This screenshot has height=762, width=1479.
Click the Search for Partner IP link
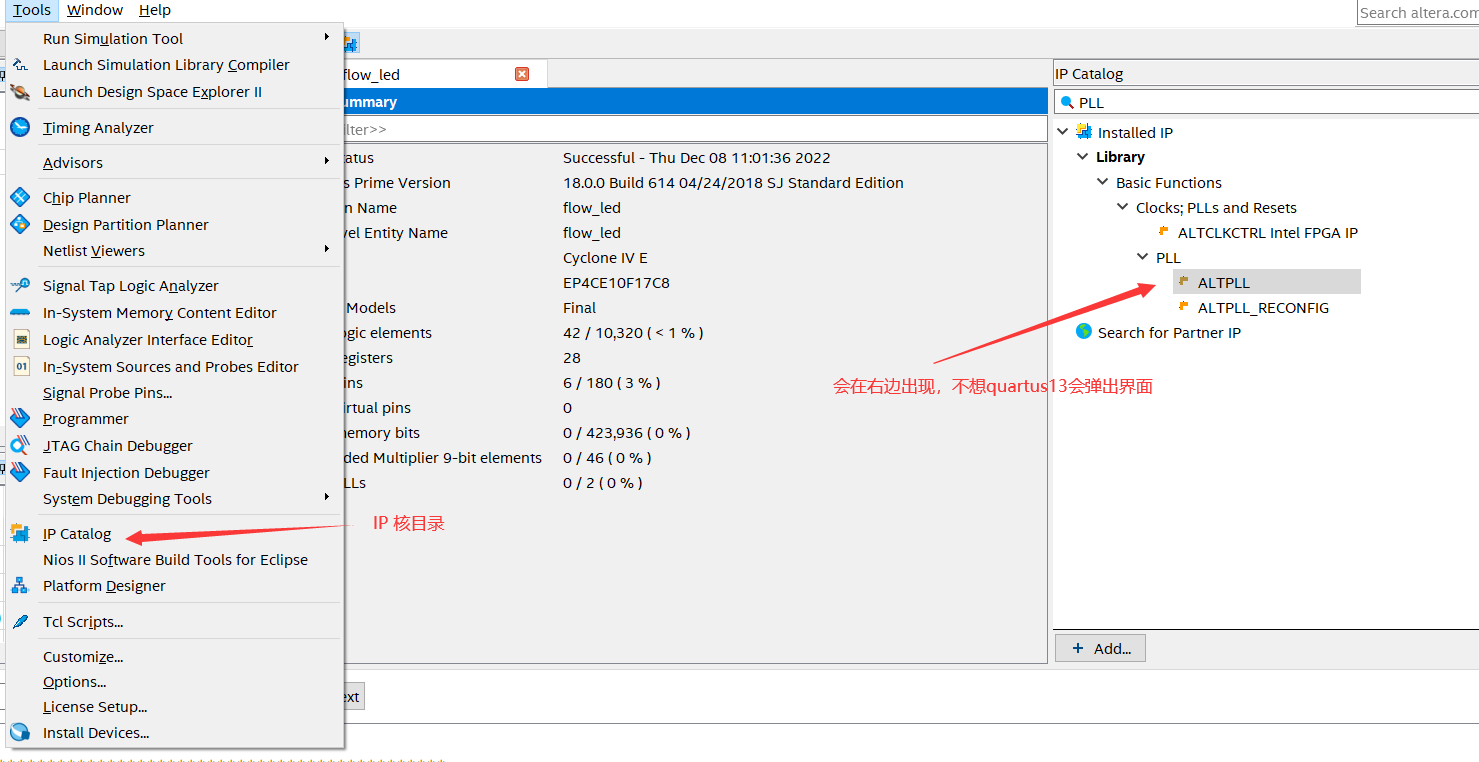point(1169,333)
